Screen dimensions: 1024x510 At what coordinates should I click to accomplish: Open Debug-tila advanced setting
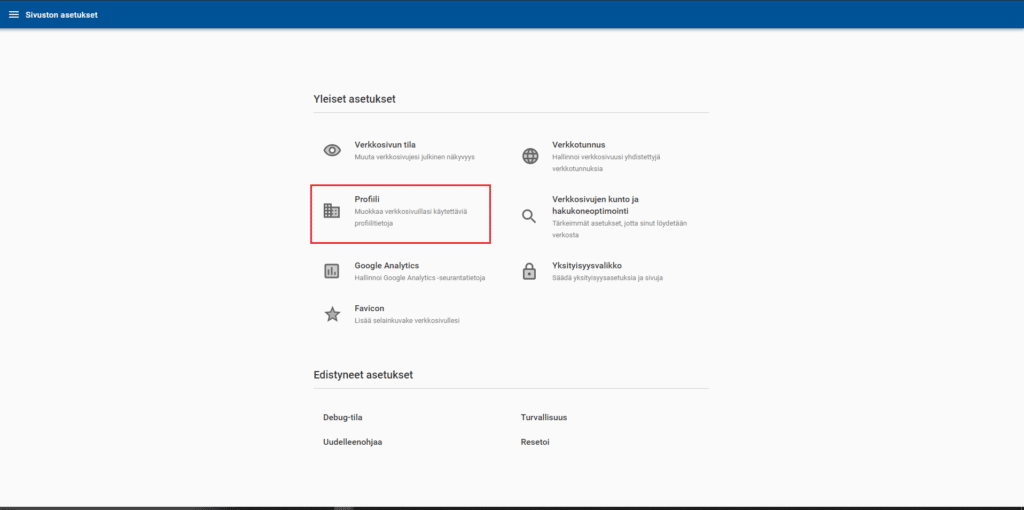(341, 417)
